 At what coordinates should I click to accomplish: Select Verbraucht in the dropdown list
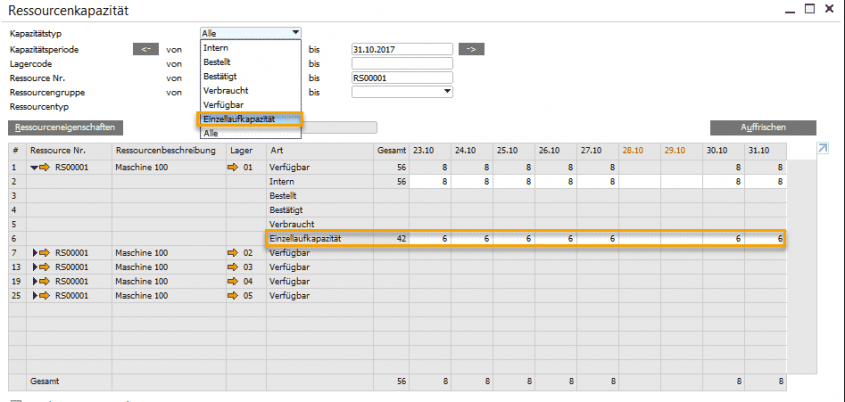(x=251, y=91)
